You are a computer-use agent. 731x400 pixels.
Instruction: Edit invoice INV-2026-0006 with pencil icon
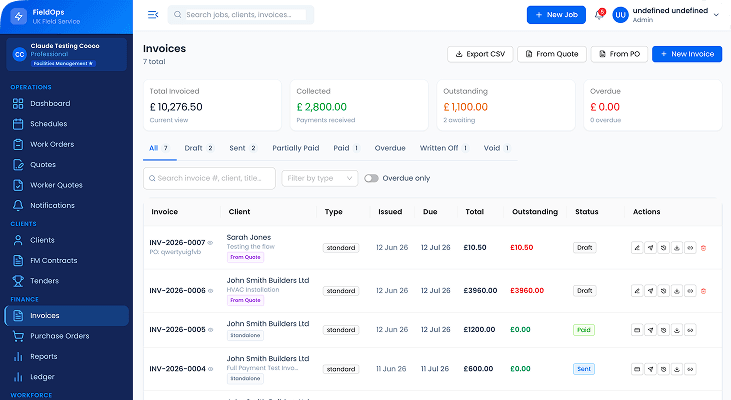point(637,291)
